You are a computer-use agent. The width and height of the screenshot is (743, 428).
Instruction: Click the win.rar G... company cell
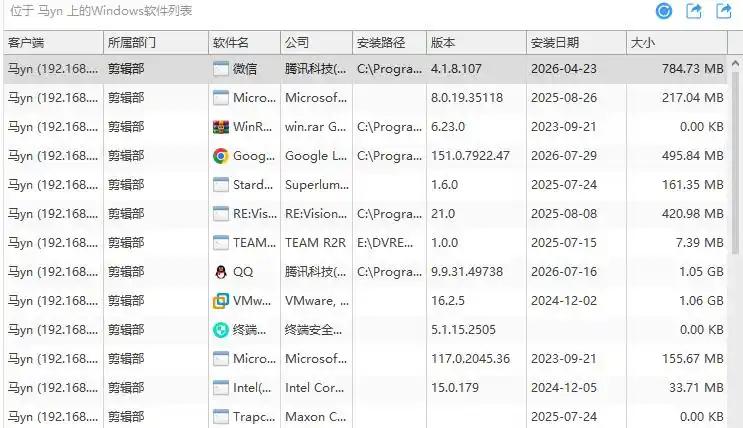click(x=316, y=127)
